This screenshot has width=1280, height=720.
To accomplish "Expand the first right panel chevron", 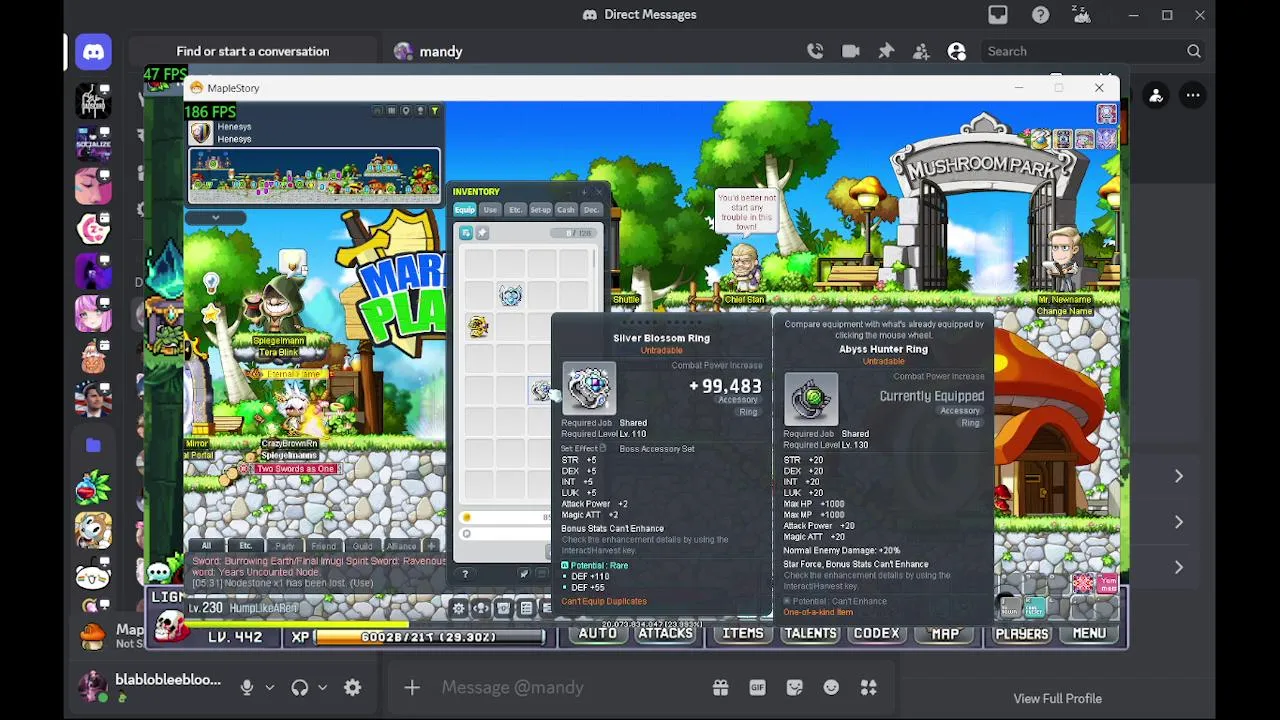I will 1179,477.
